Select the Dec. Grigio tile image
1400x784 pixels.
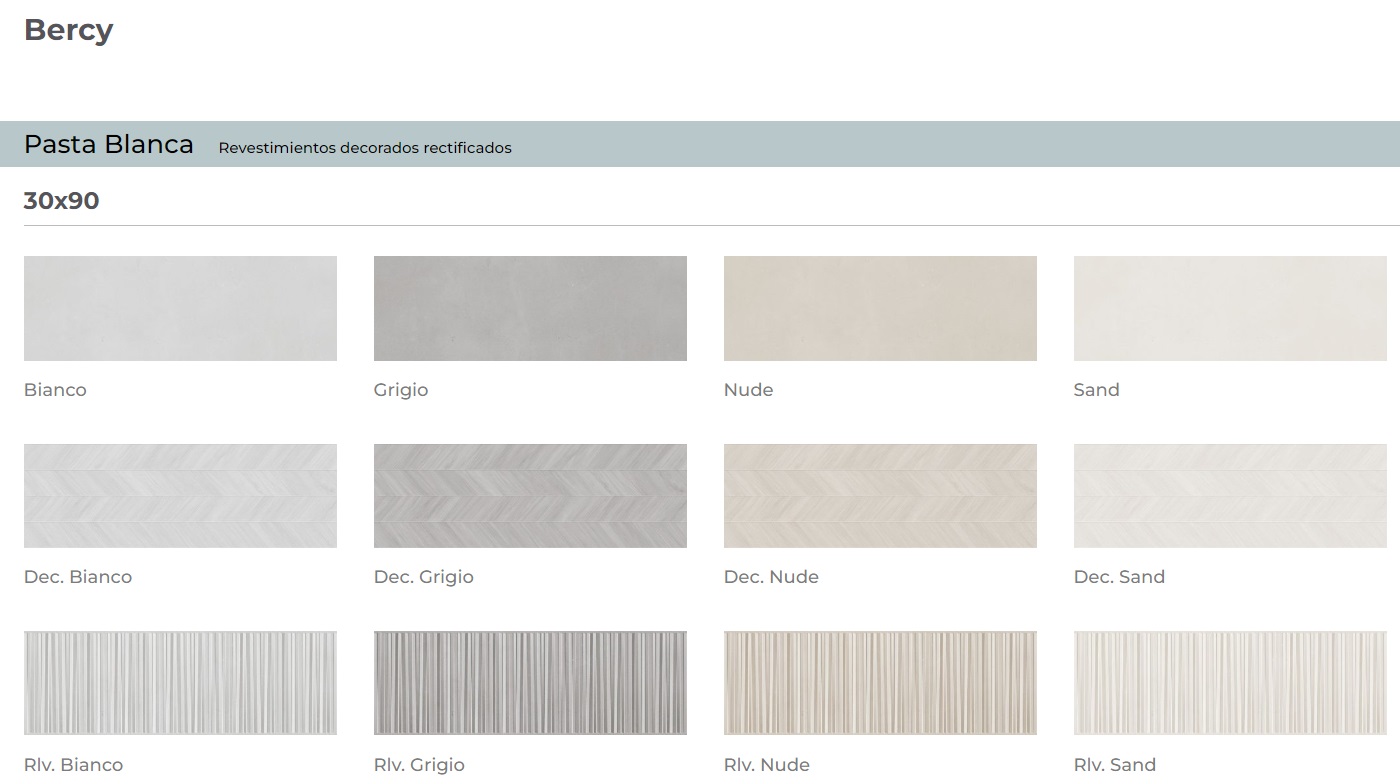point(530,496)
